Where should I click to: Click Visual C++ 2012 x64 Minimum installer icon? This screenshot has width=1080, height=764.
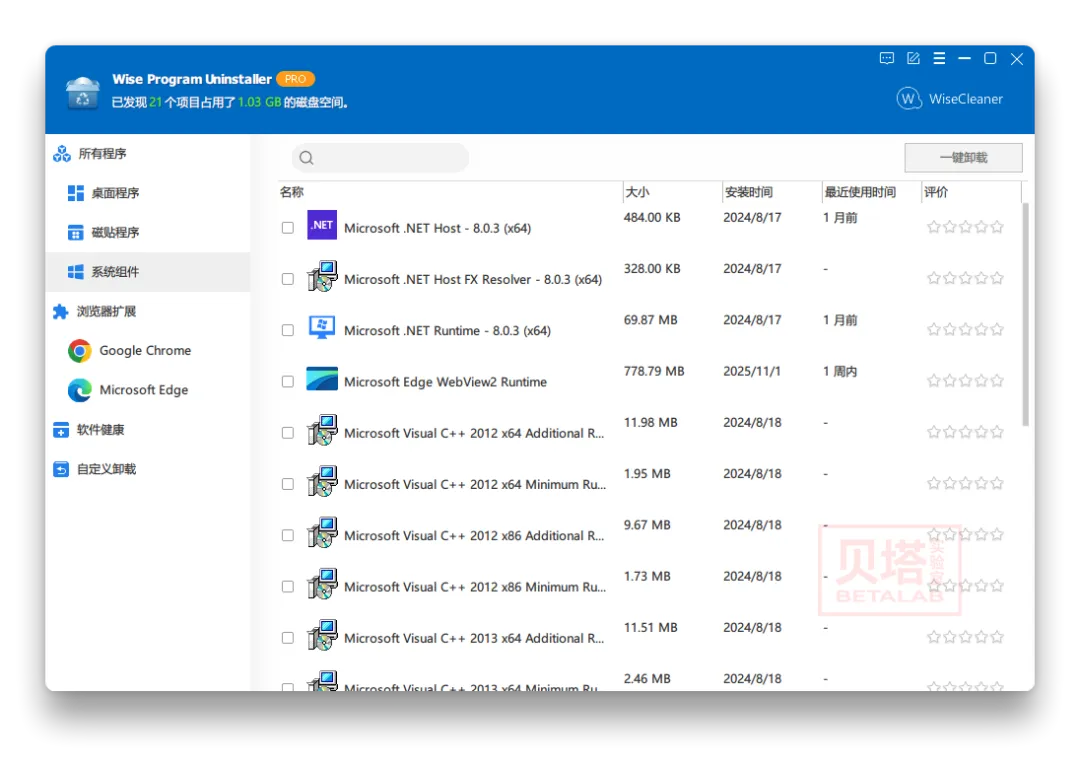point(322,482)
